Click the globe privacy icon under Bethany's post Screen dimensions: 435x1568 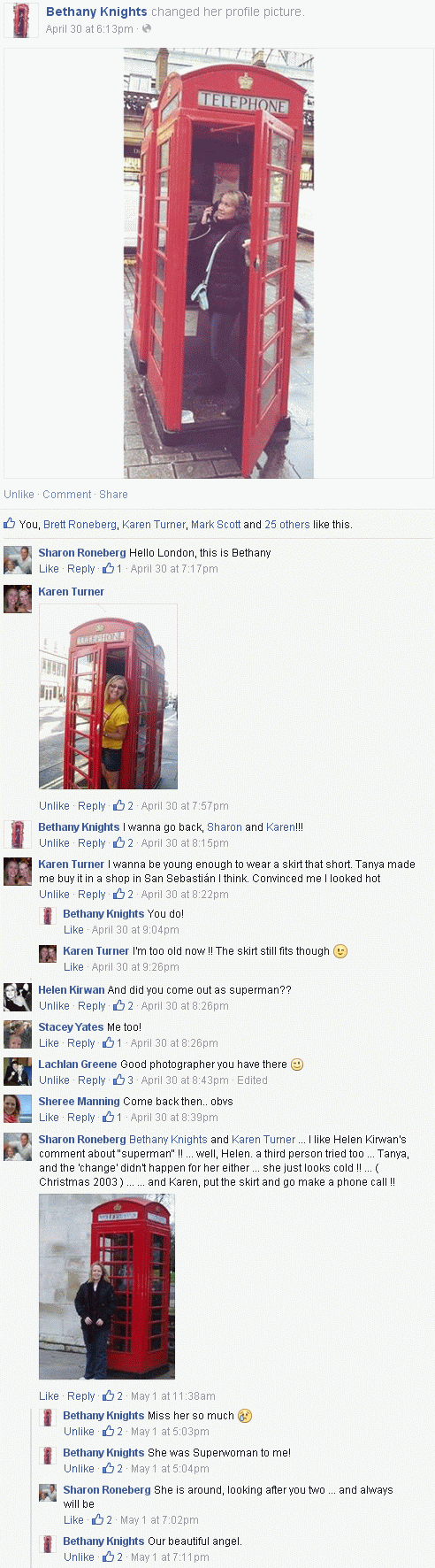click(147, 29)
